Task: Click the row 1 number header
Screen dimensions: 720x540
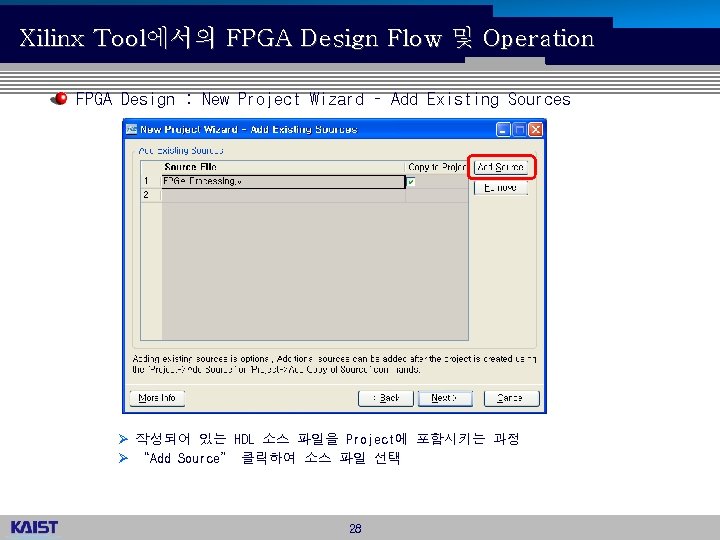Action: coord(151,181)
